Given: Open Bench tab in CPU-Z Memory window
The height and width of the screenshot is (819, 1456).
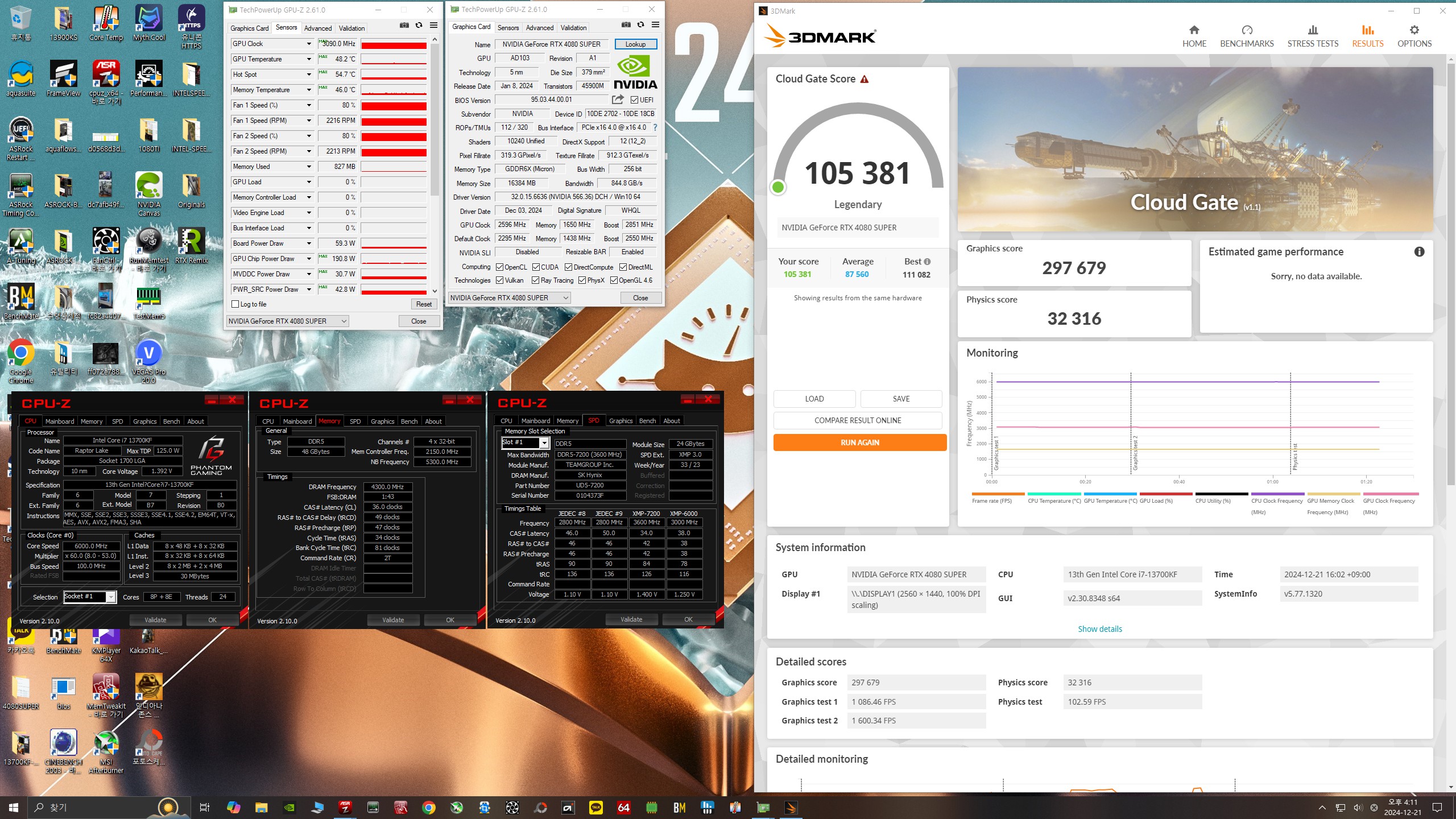Looking at the screenshot, I should 409,421.
